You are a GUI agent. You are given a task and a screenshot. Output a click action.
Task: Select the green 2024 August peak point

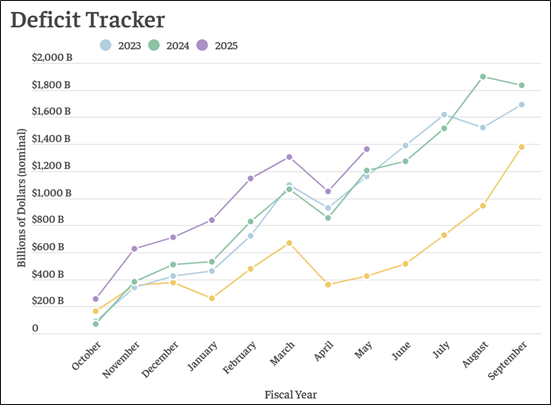coord(483,77)
